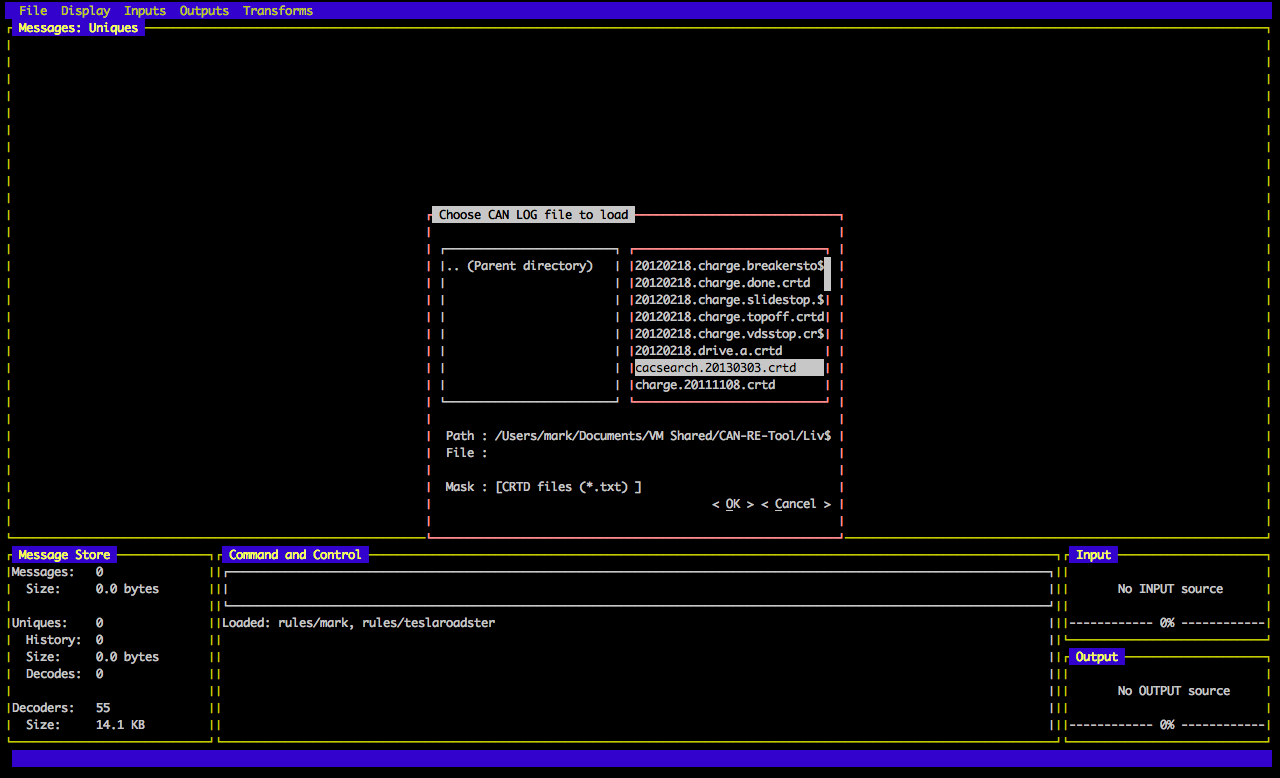Pick the 20120218.charge.topoff.crtd file
The height and width of the screenshot is (778, 1280).
pyautogui.click(x=728, y=317)
